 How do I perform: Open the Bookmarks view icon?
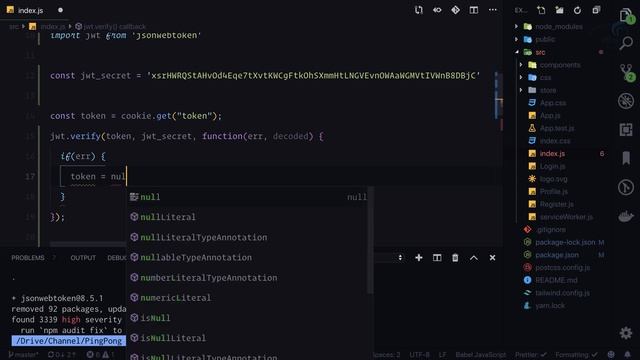click(x=626, y=158)
